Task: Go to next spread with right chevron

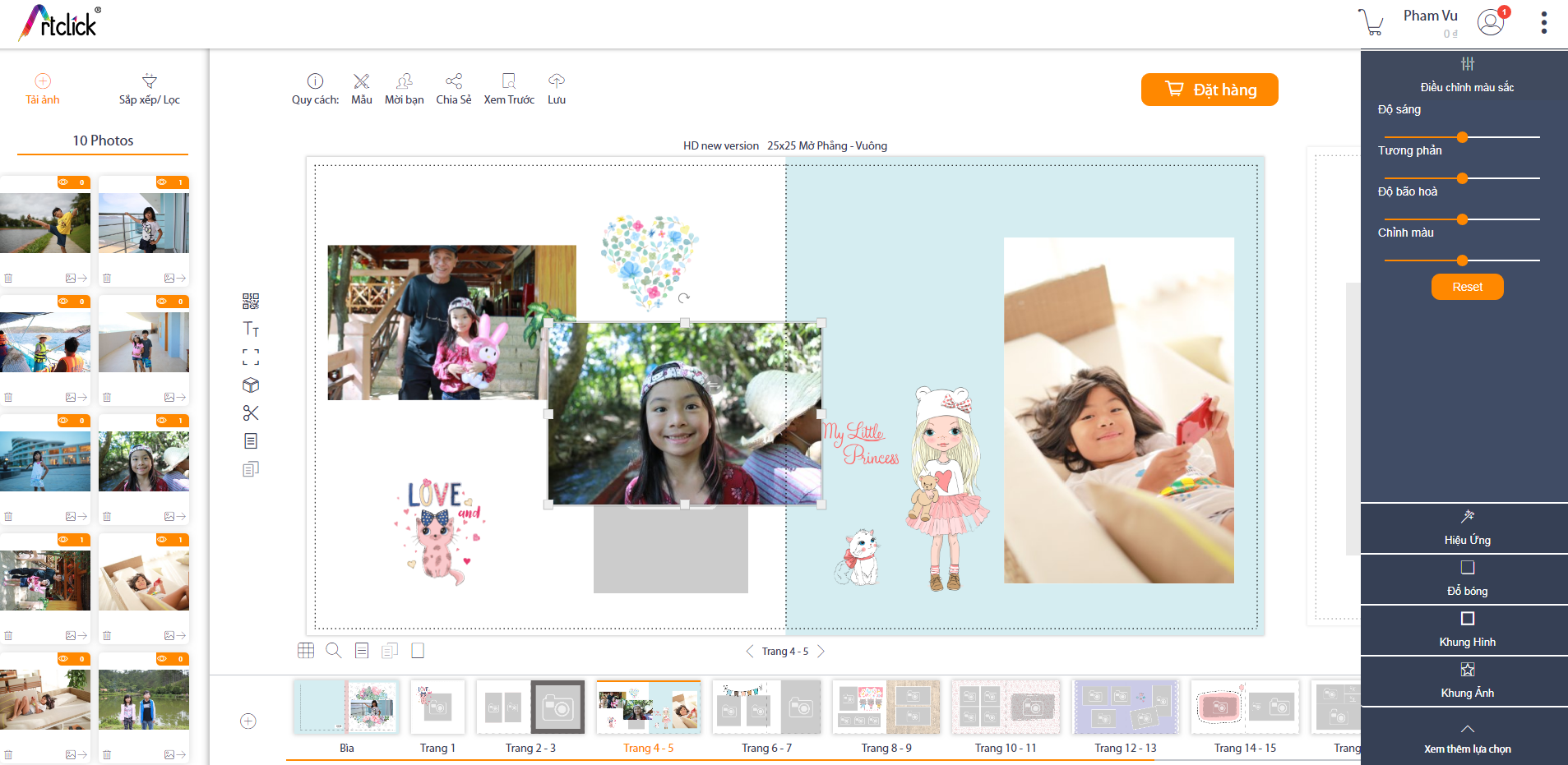Action: (821, 651)
